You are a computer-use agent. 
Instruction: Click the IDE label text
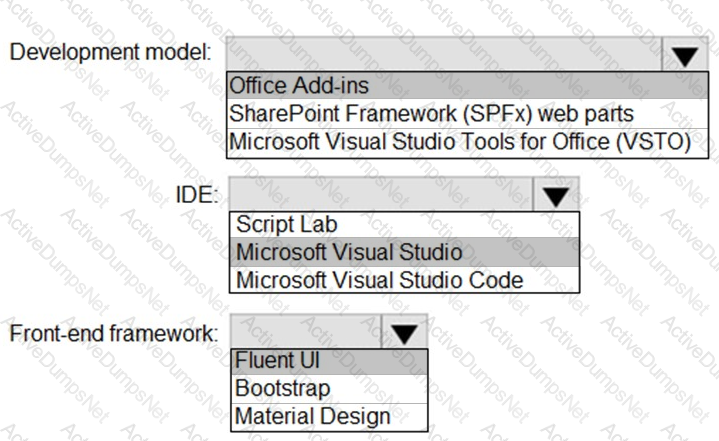tap(196, 194)
